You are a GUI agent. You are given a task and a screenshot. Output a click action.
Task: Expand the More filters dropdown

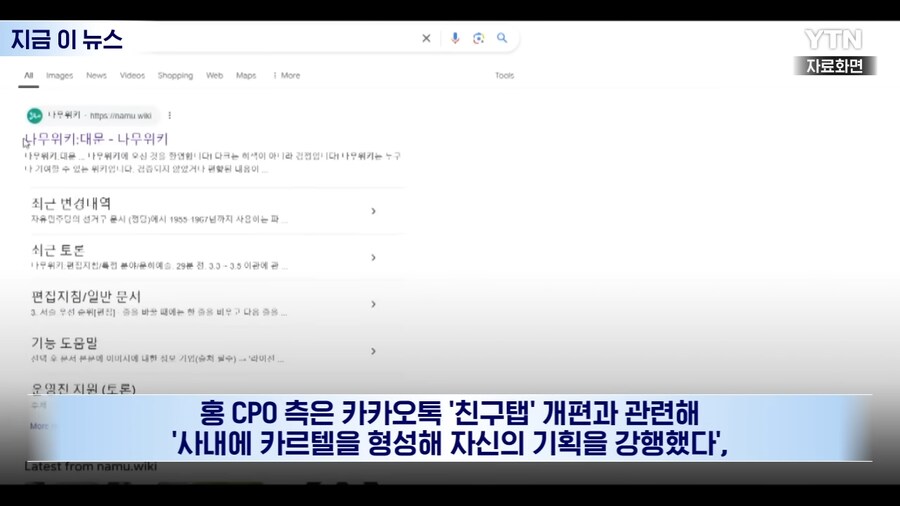click(x=287, y=75)
